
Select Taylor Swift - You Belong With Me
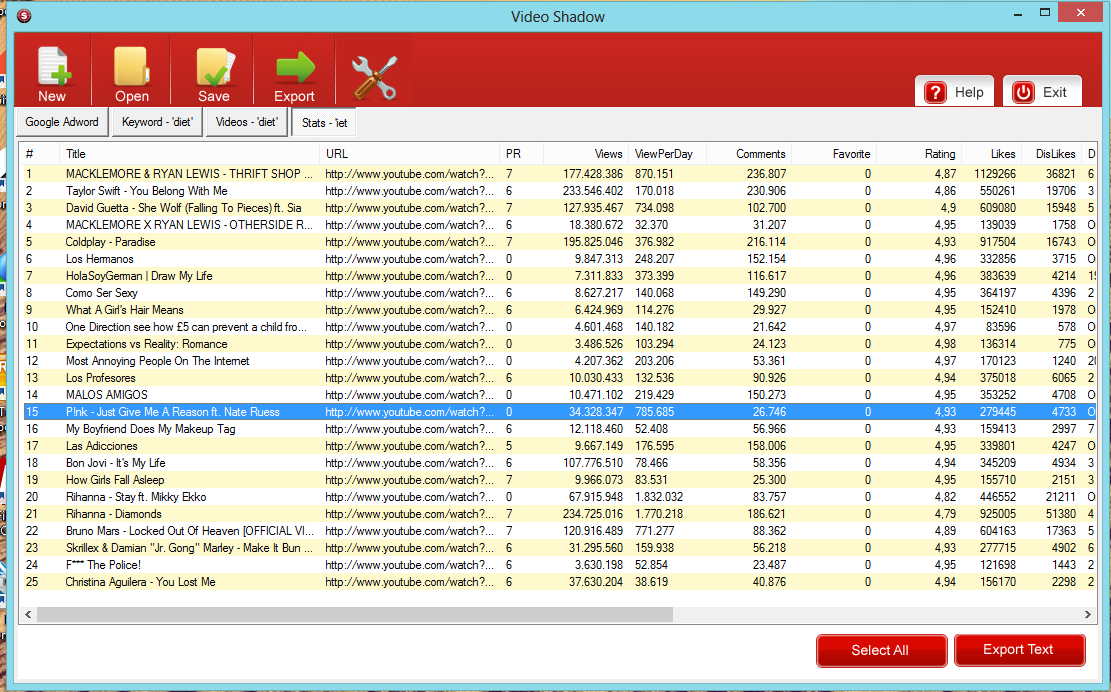coord(559,191)
